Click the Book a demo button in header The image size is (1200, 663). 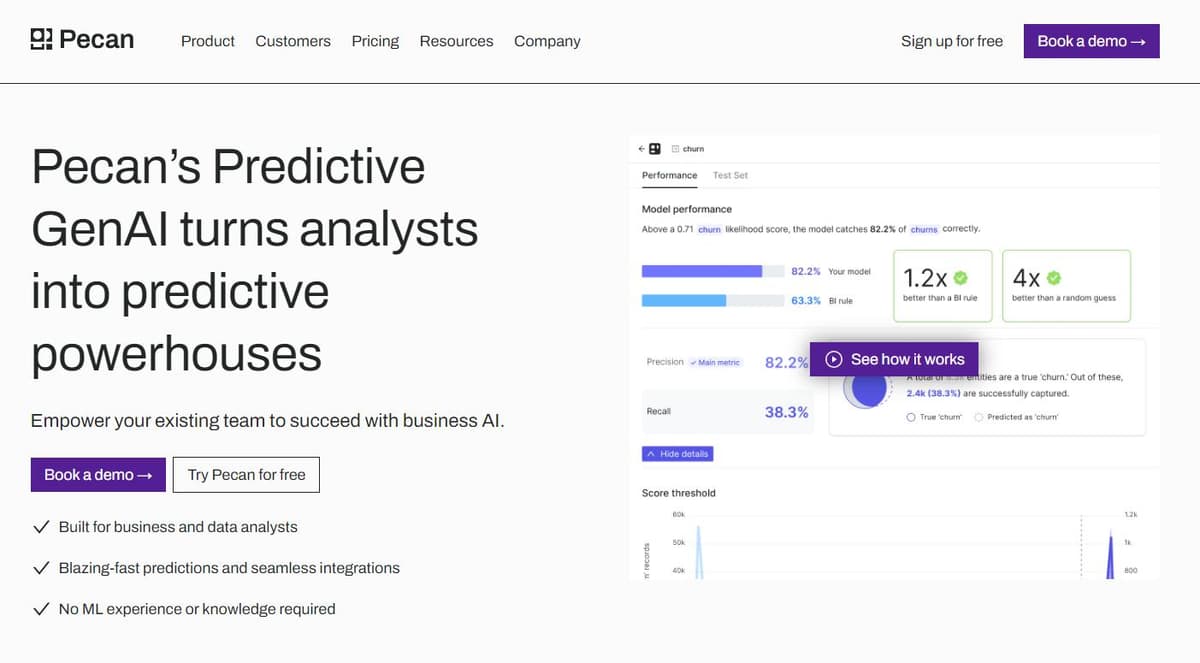1092,41
